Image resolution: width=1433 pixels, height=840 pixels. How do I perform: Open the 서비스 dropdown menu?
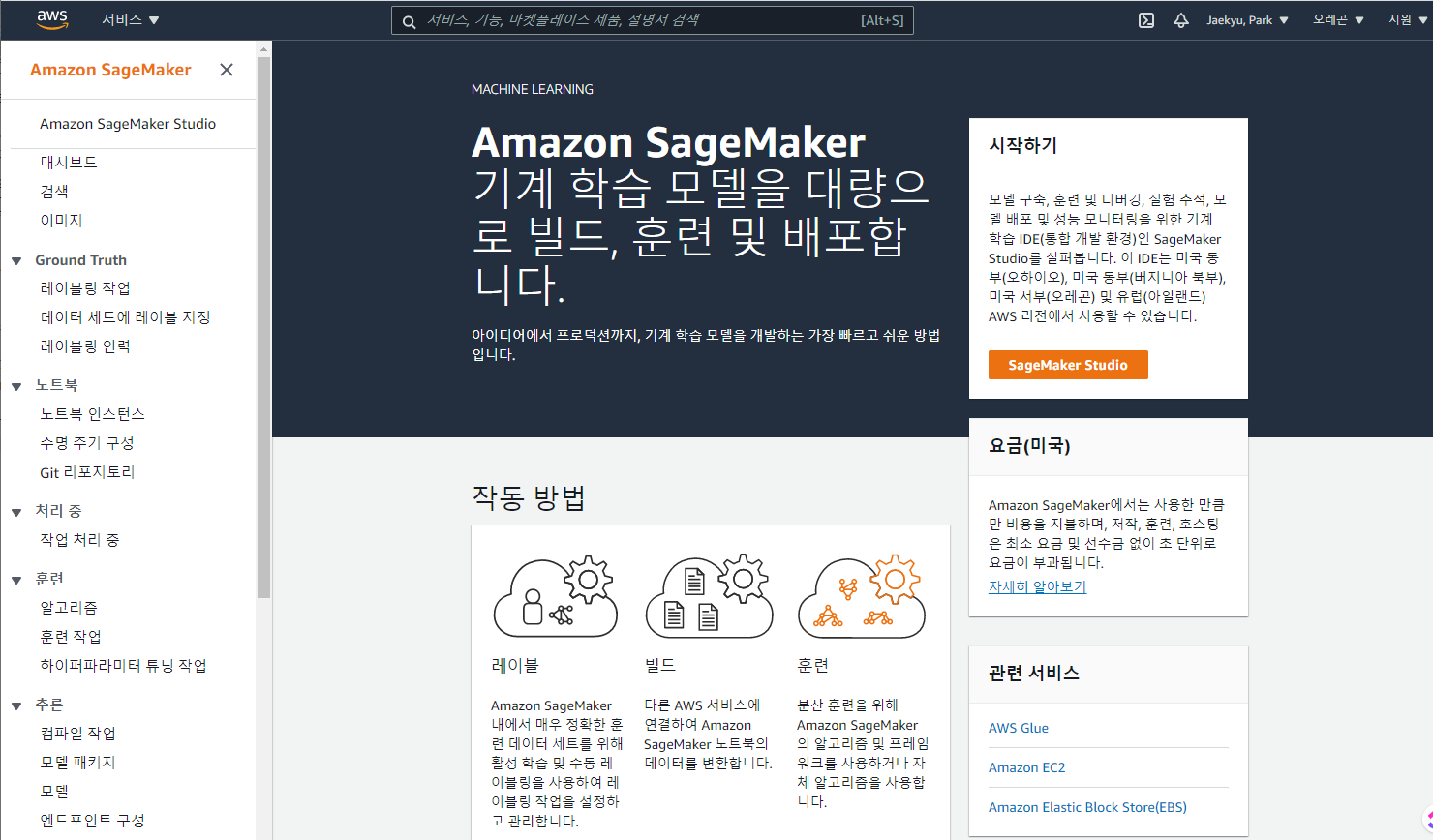(x=131, y=20)
